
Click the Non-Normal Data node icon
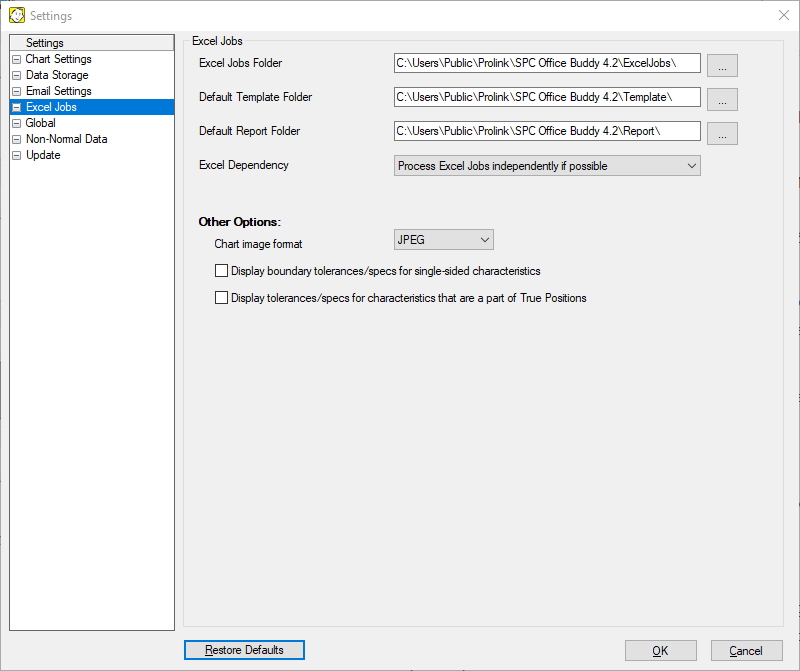click(17, 140)
